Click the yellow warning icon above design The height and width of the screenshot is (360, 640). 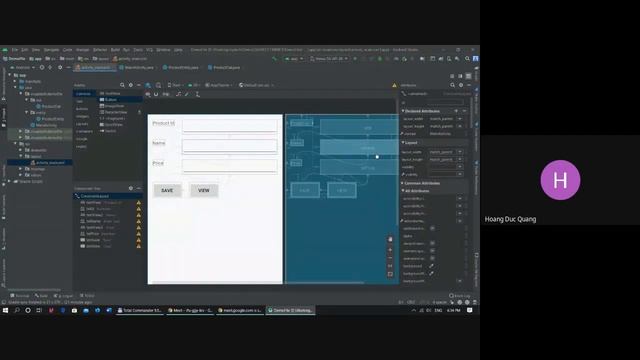(394, 85)
